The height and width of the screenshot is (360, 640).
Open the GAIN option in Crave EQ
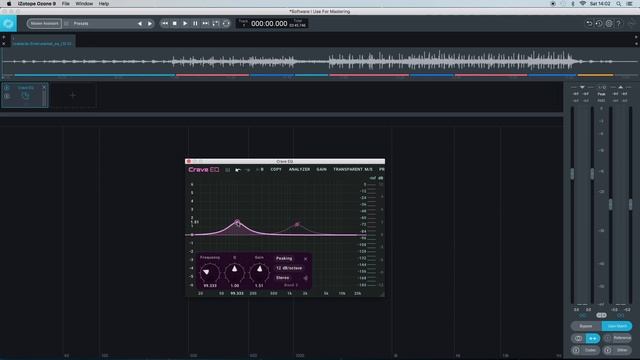pyautogui.click(x=321, y=169)
